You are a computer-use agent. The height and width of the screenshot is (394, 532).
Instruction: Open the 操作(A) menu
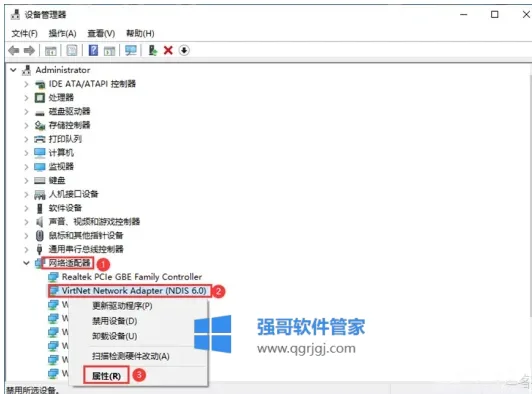[x=62, y=33]
